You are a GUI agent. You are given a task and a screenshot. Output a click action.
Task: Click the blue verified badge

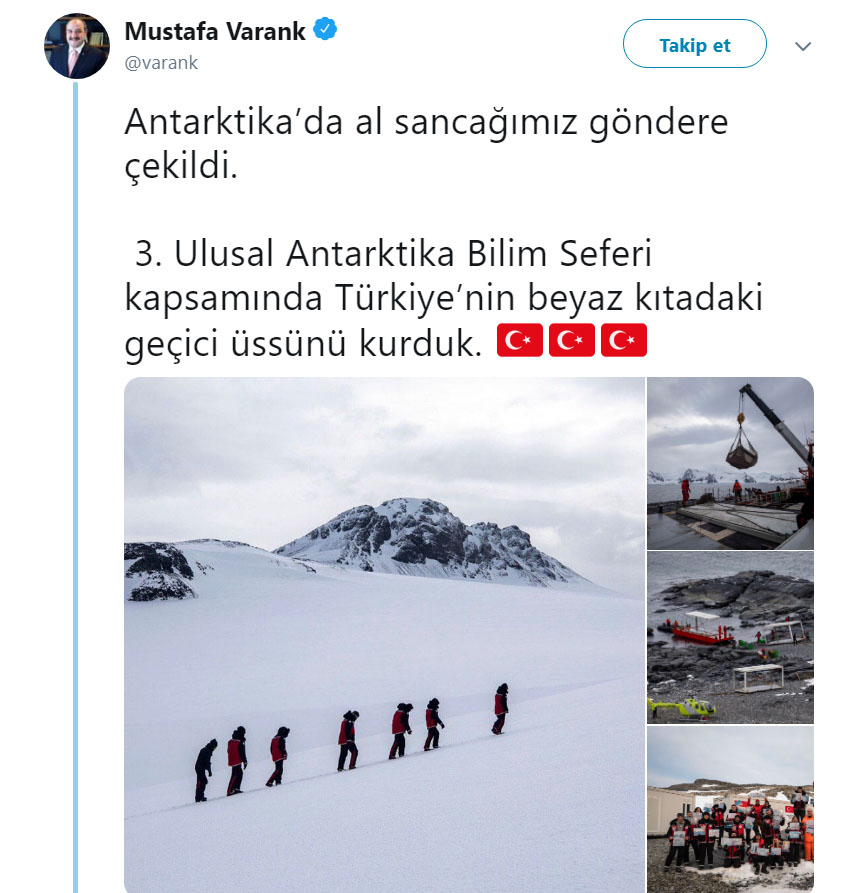click(x=325, y=29)
